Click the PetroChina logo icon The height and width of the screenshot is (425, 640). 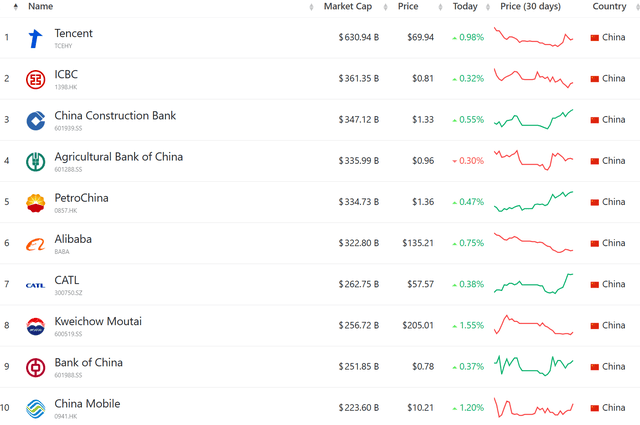point(36,203)
